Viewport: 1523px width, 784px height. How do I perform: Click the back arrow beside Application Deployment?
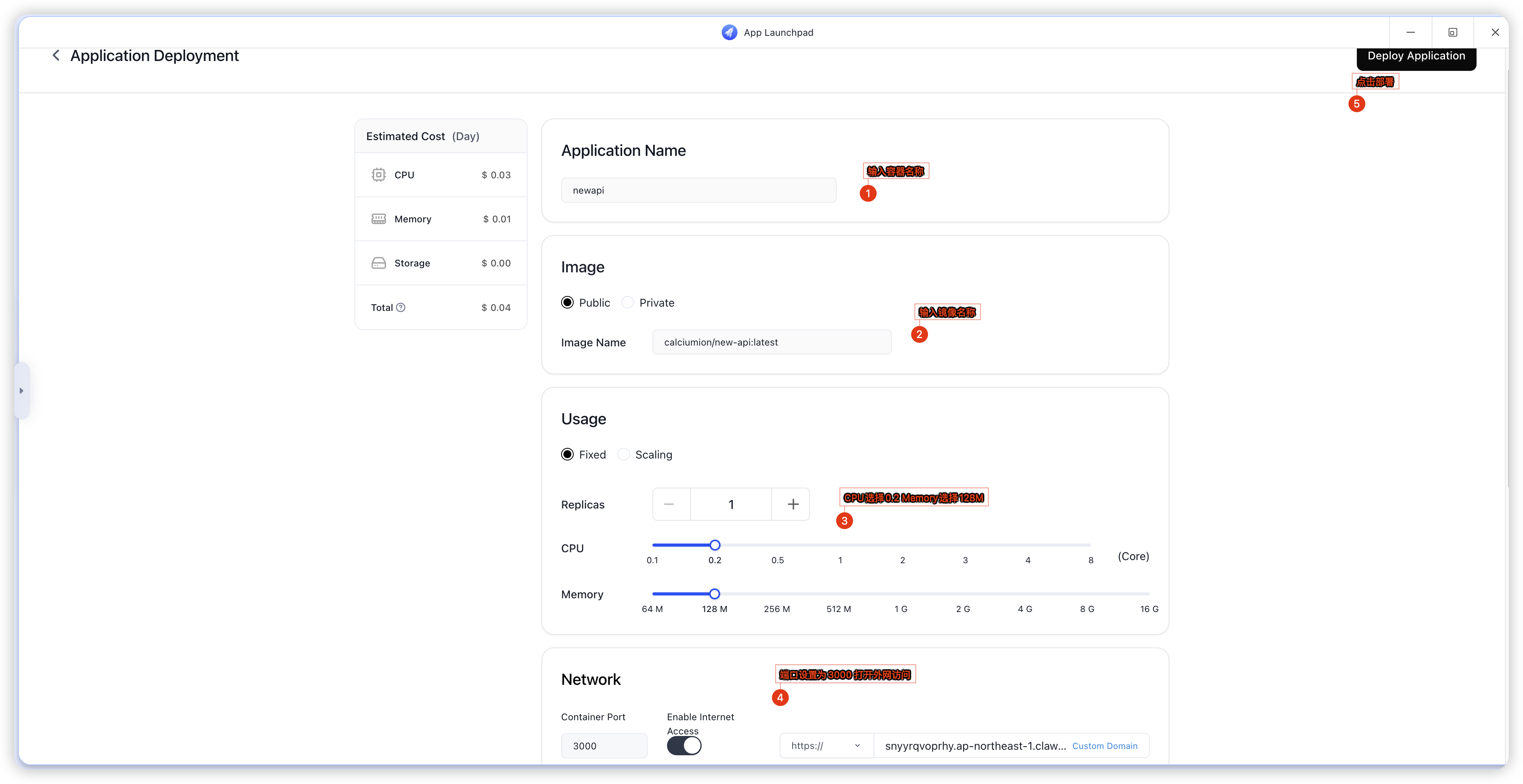click(56, 55)
